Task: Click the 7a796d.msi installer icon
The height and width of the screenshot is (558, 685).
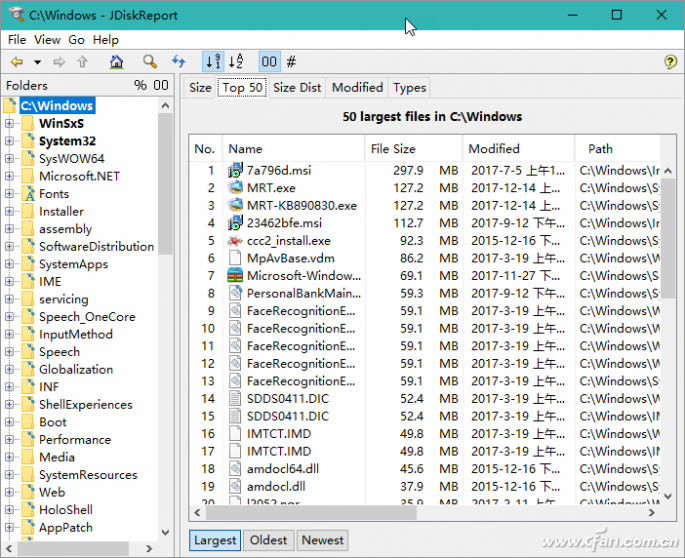Action: pos(235,170)
